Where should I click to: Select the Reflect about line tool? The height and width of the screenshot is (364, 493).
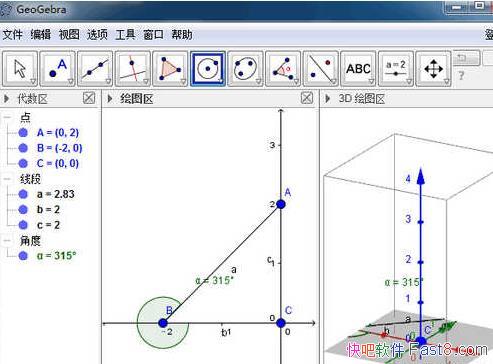pos(321,69)
